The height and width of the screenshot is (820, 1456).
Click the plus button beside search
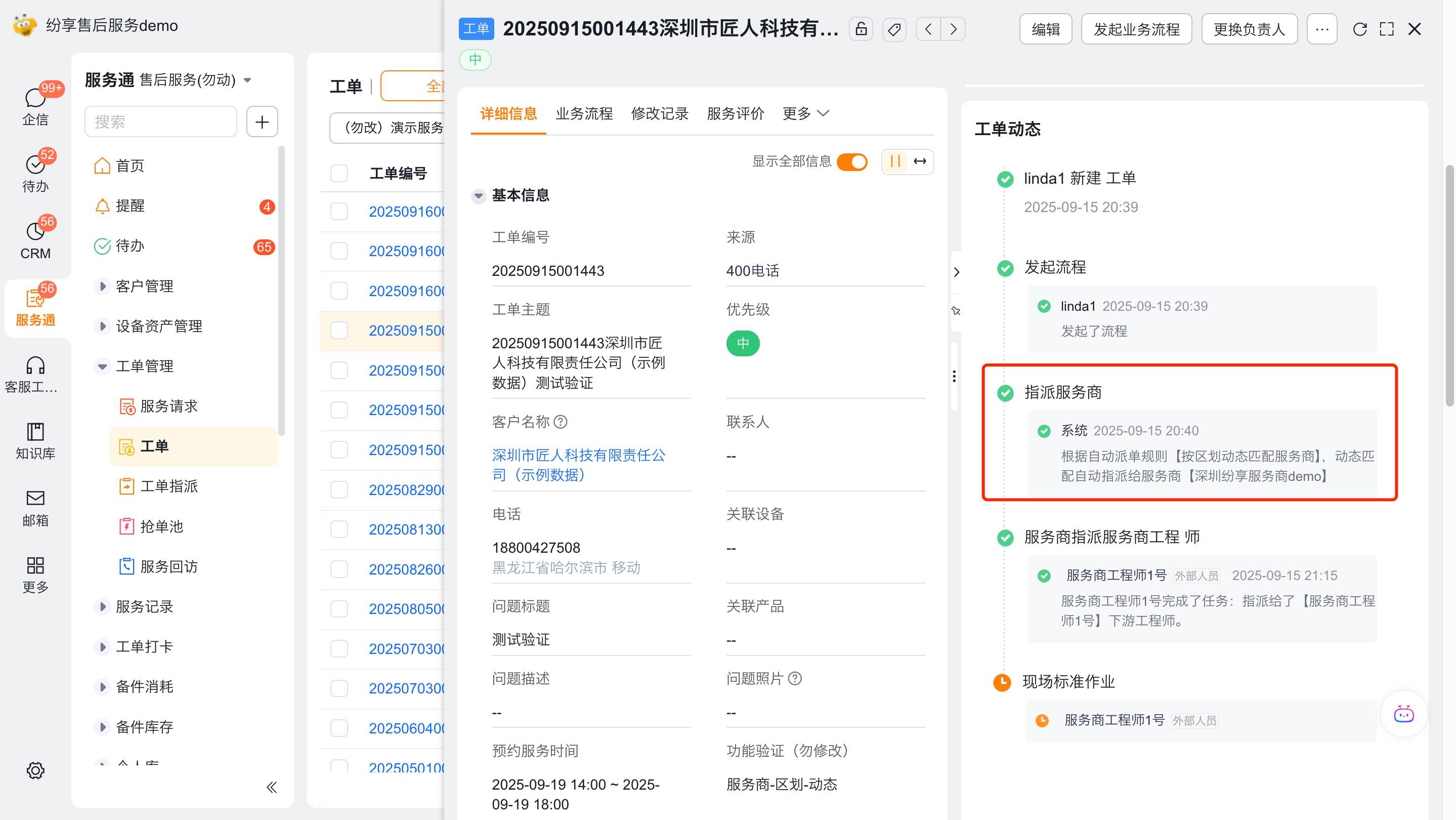coord(262,121)
